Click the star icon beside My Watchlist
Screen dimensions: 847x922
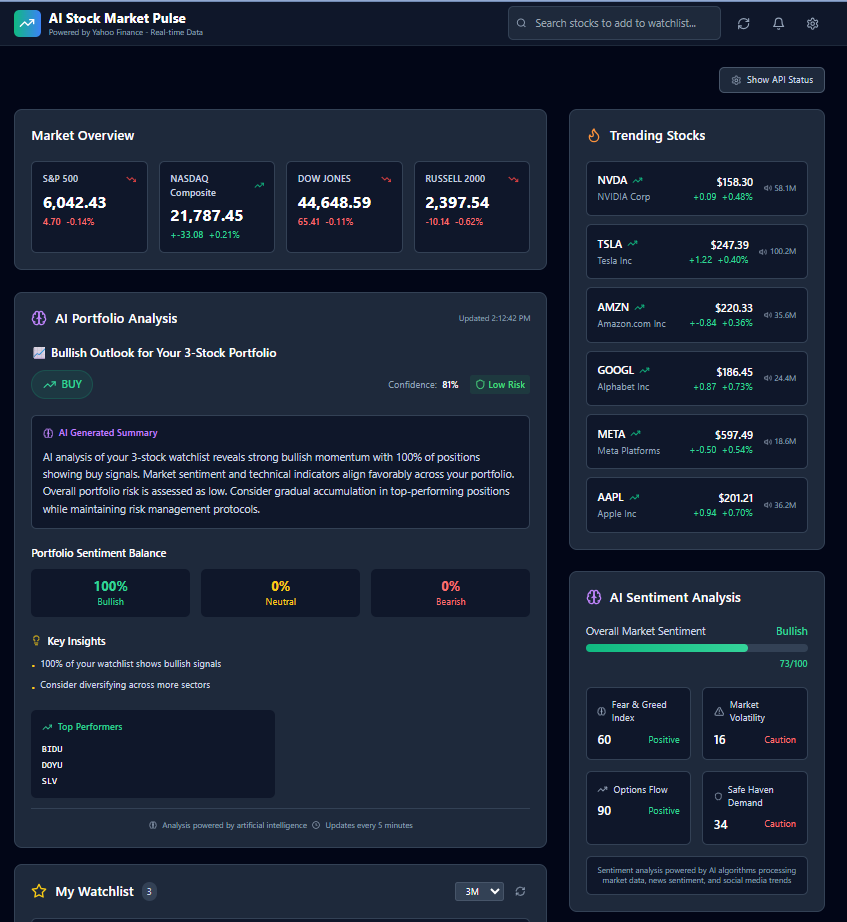coord(39,891)
